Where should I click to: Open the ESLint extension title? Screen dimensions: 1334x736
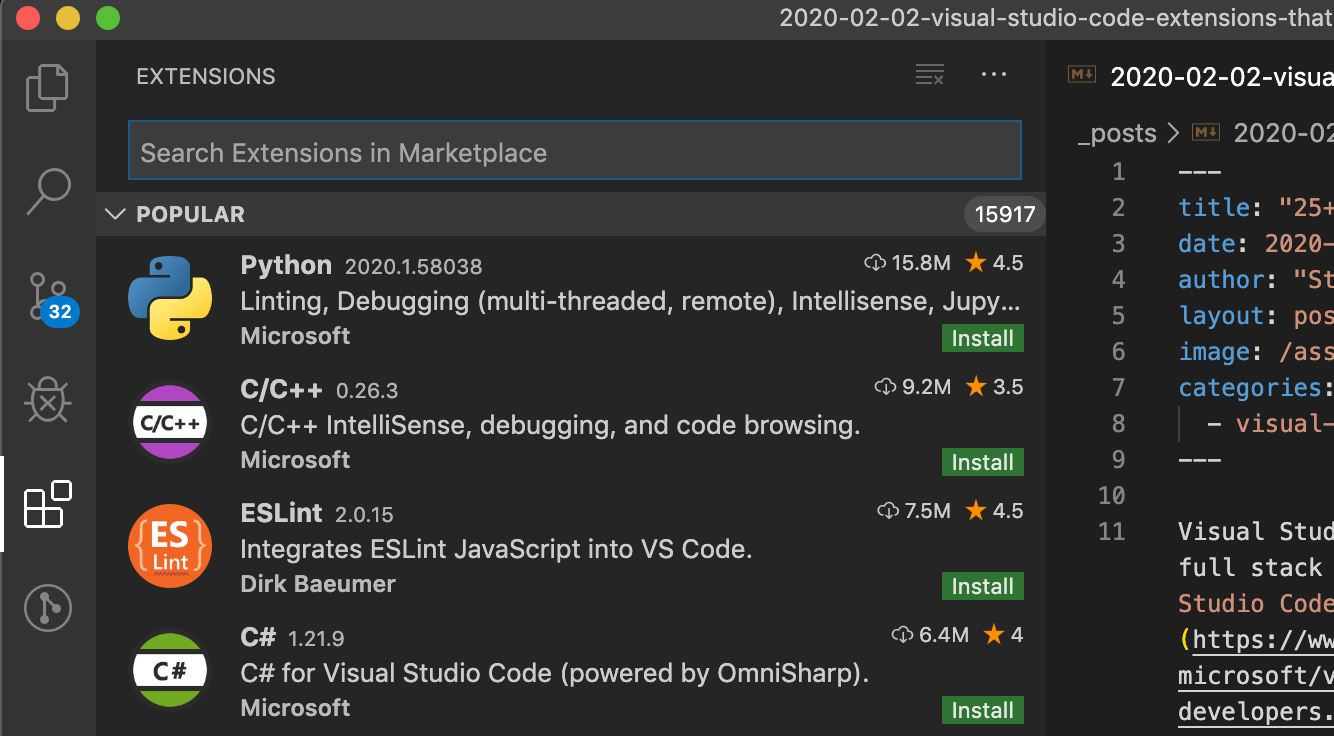pos(282,513)
